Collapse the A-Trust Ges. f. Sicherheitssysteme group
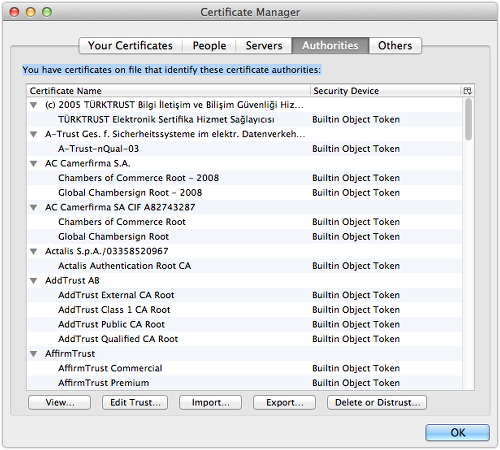This screenshot has height=450, width=500. click(33, 134)
